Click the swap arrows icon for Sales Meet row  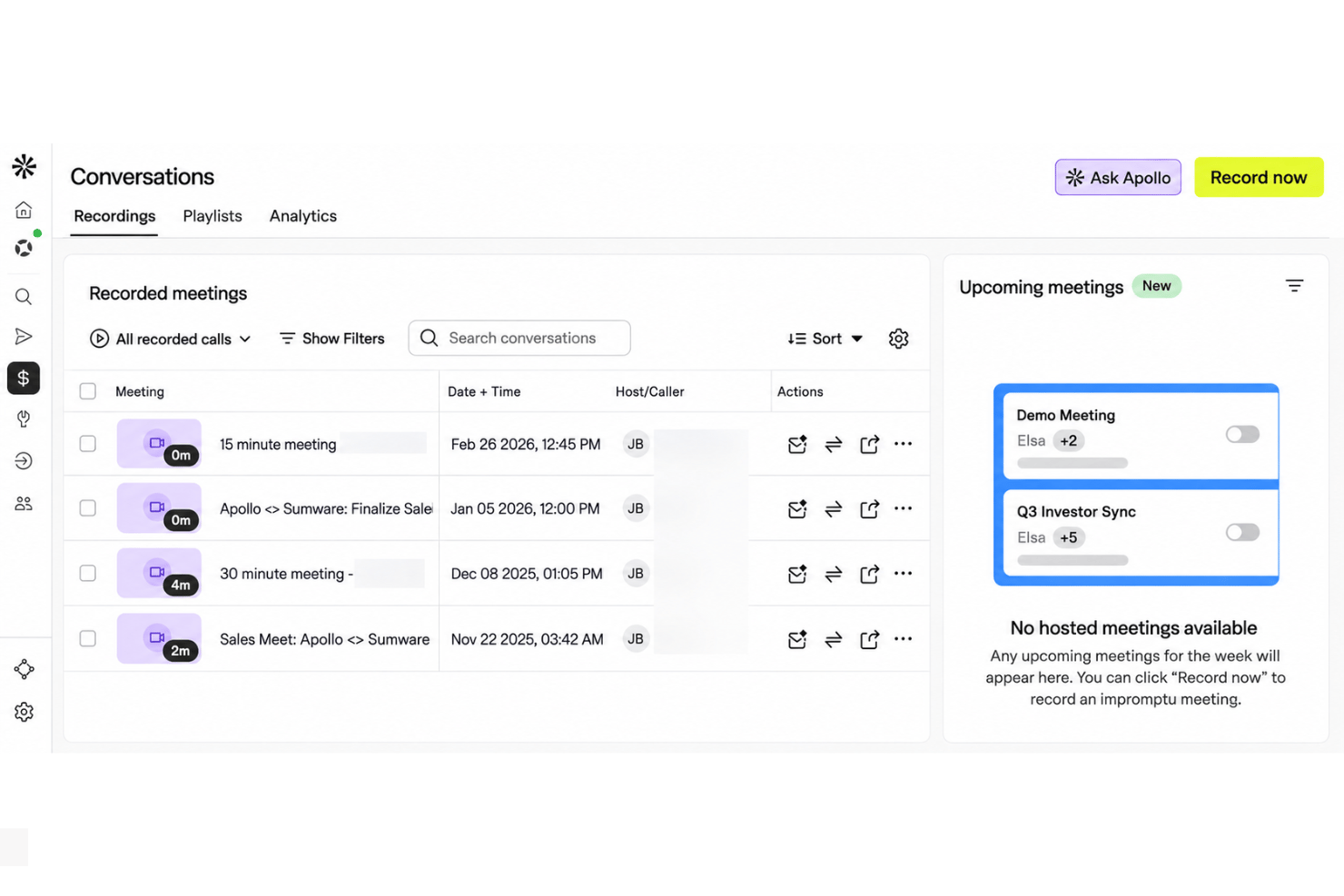[833, 639]
